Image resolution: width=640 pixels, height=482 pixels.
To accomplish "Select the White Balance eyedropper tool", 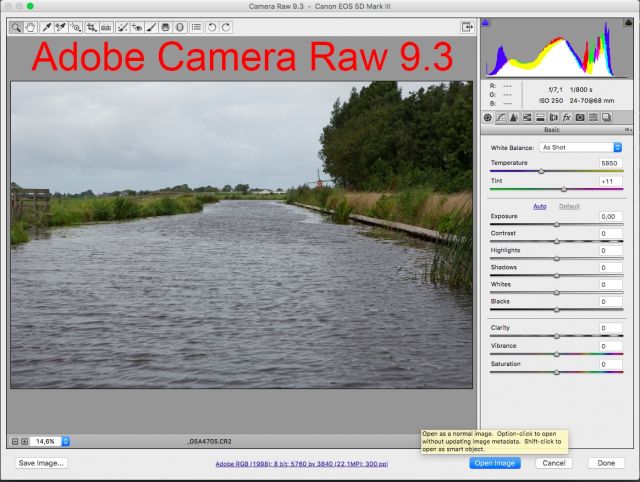I will [47, 27].
